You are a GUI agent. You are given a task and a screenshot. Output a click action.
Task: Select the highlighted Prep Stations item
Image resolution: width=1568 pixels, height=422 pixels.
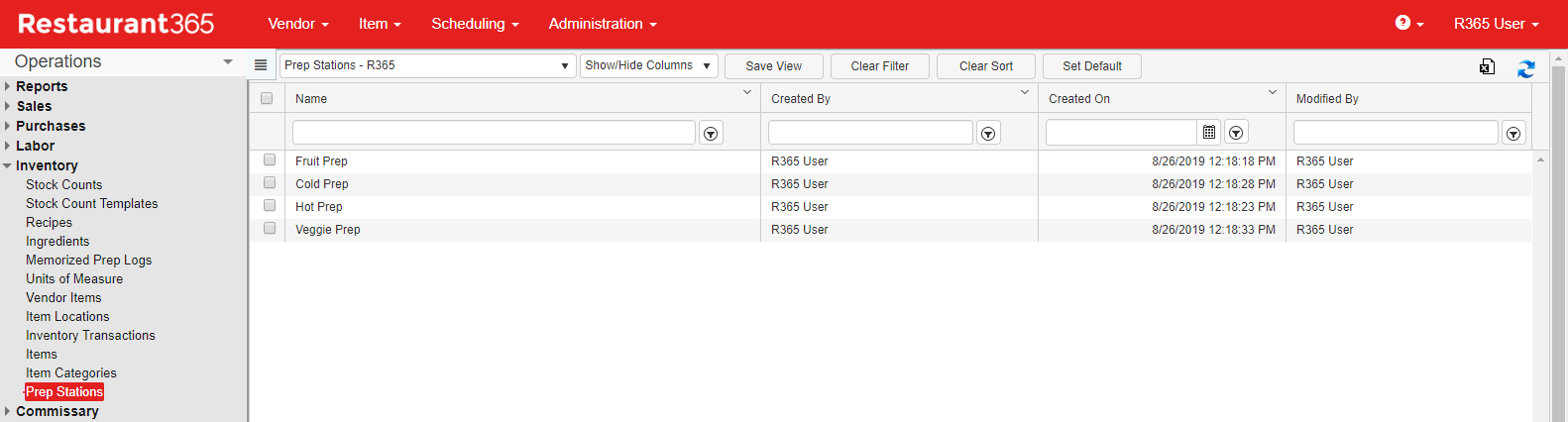tap(64, 391)
